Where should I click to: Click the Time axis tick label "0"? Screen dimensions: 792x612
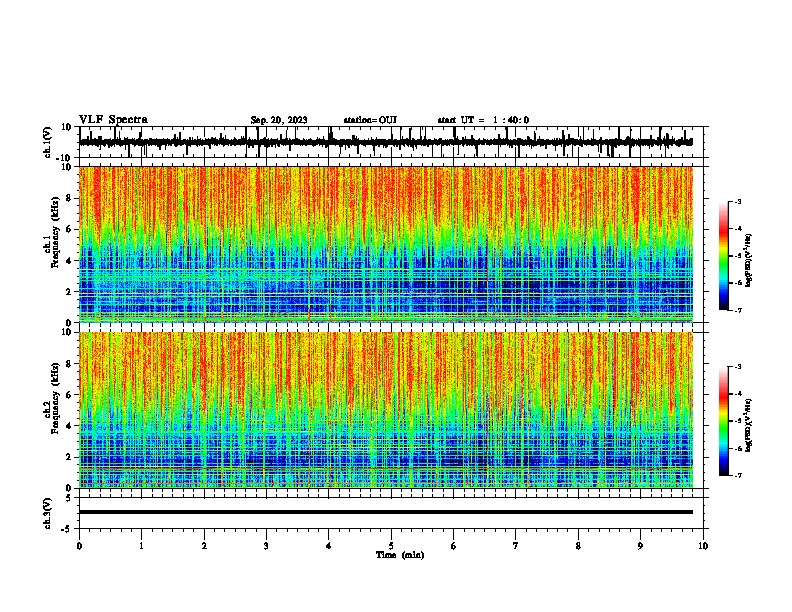point(79,546)
